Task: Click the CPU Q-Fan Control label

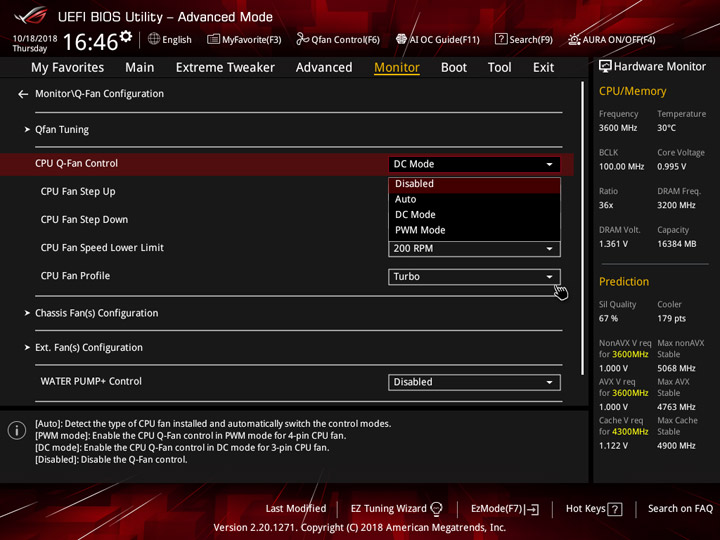Action: pos(76,163)
